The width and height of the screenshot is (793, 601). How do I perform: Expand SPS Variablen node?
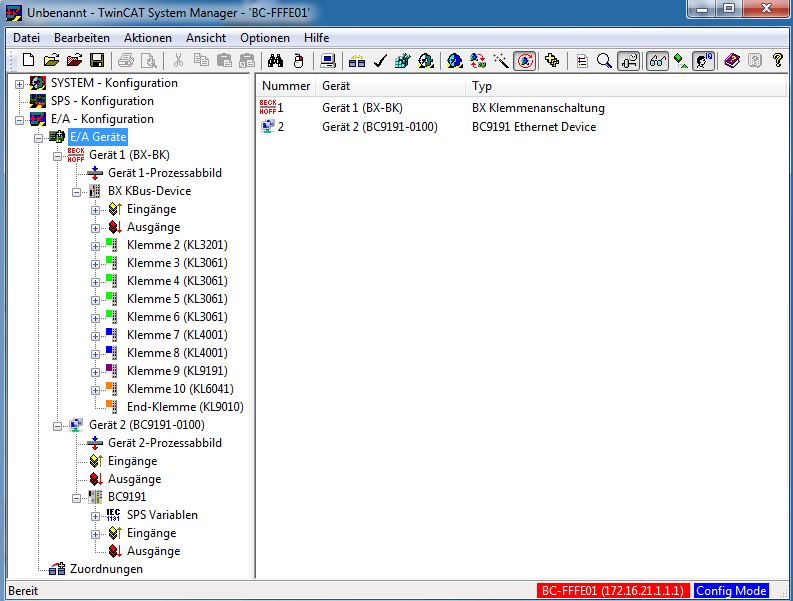[95, 516]
